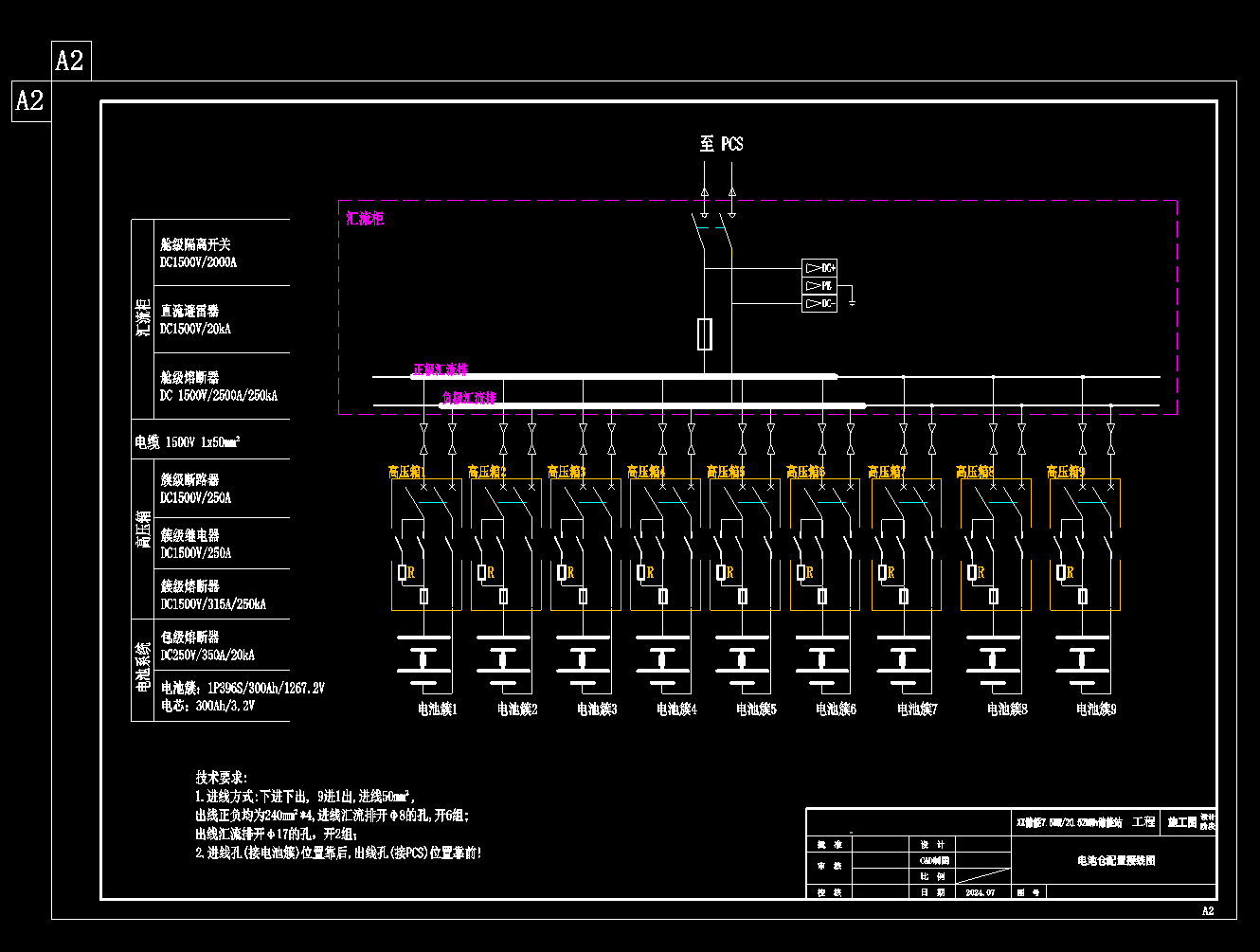Click the DC- terminal block
Image resolution: width=1260 pixels, height=952 pixels.
pyautogui.click(x=819, y=303)
